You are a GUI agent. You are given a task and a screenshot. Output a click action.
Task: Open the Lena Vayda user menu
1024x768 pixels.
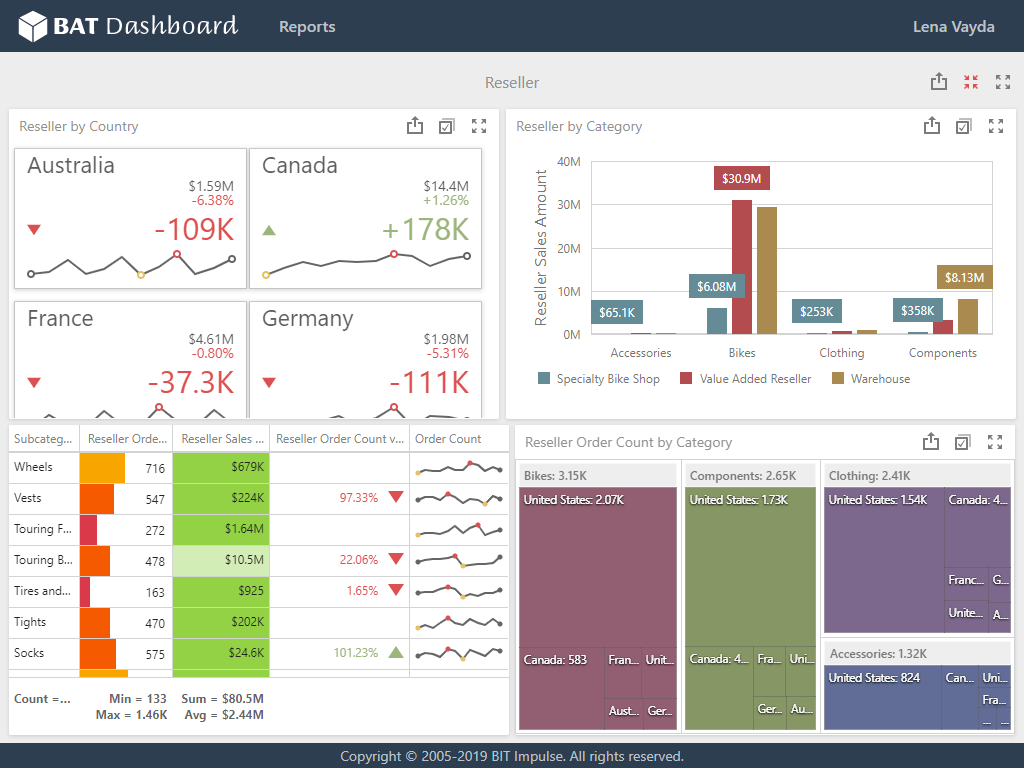[953, 27]
